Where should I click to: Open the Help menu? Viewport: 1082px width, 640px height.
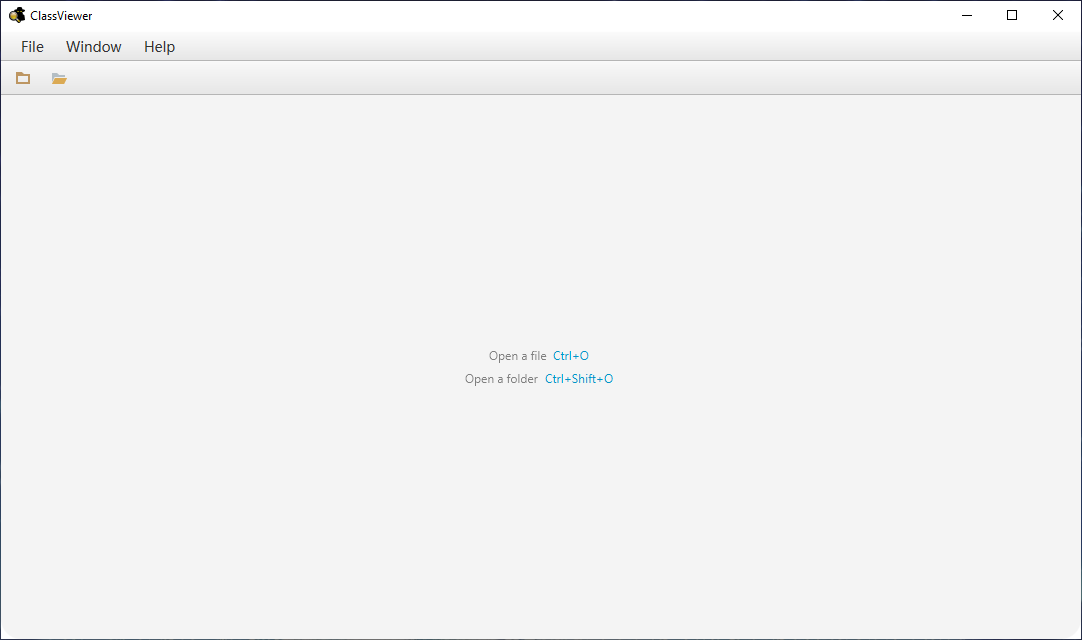[159, 47]
